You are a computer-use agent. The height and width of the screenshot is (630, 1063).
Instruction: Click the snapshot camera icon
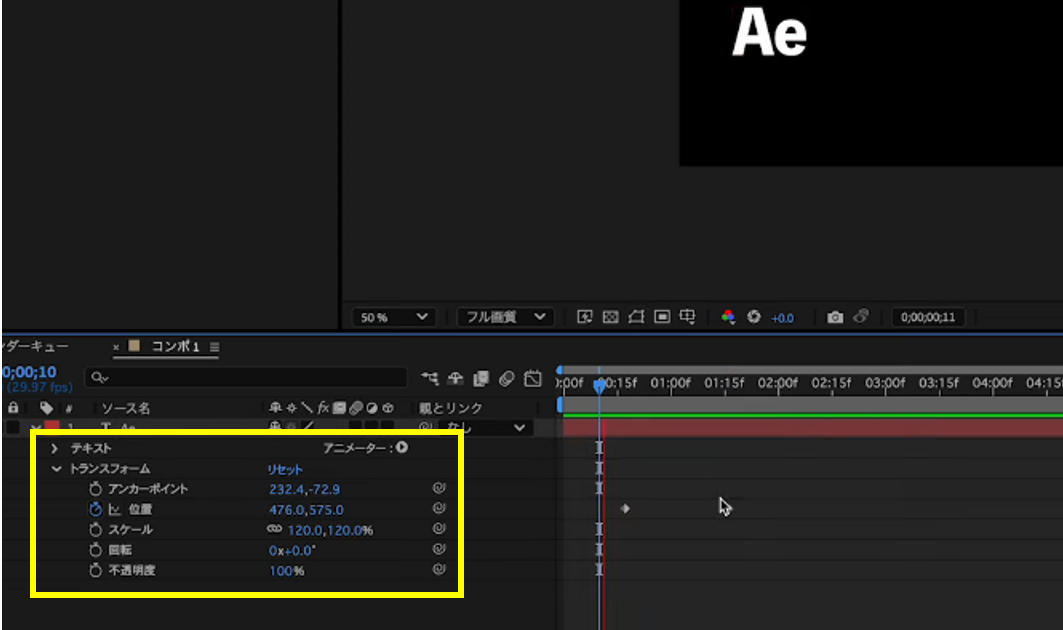click(x=834, y=317)
